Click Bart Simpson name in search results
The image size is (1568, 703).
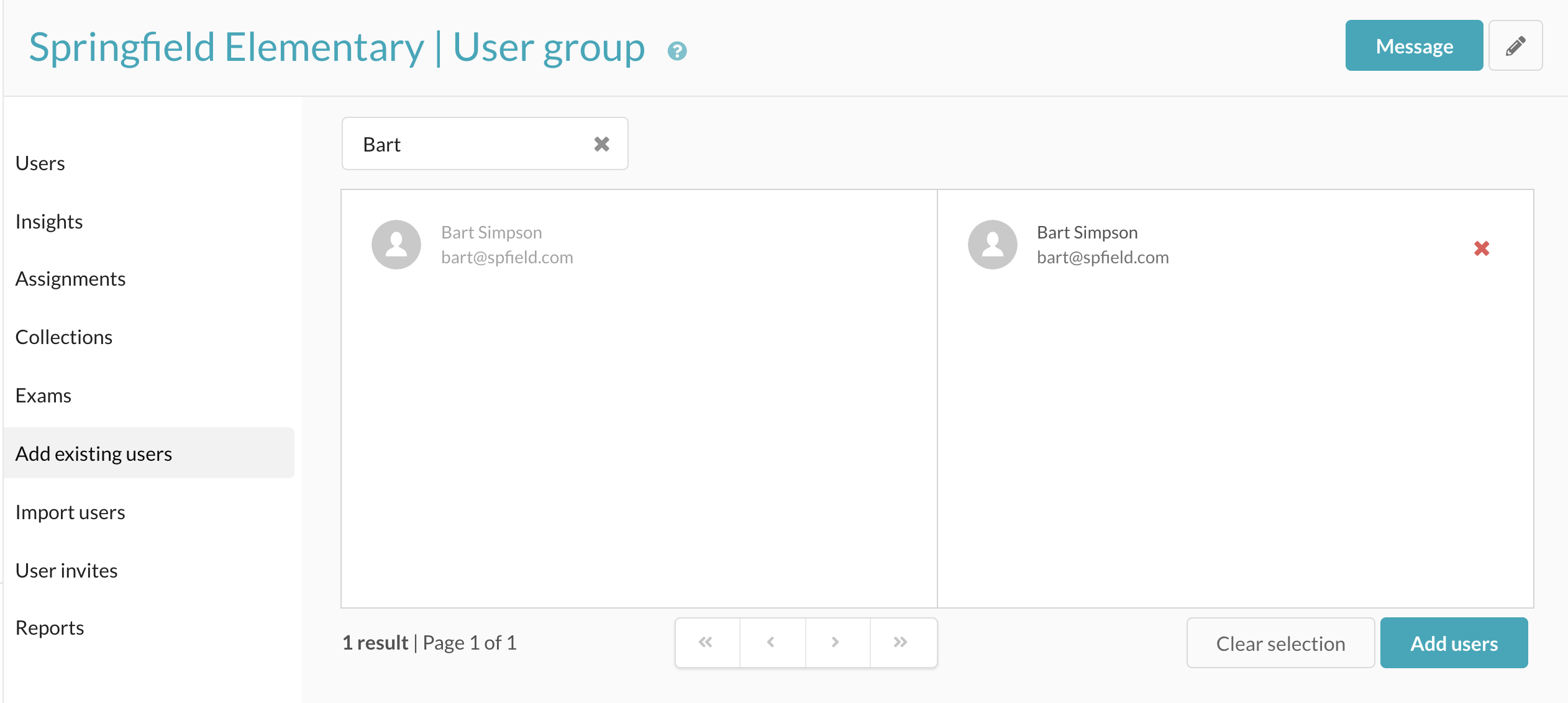(491, 232)
